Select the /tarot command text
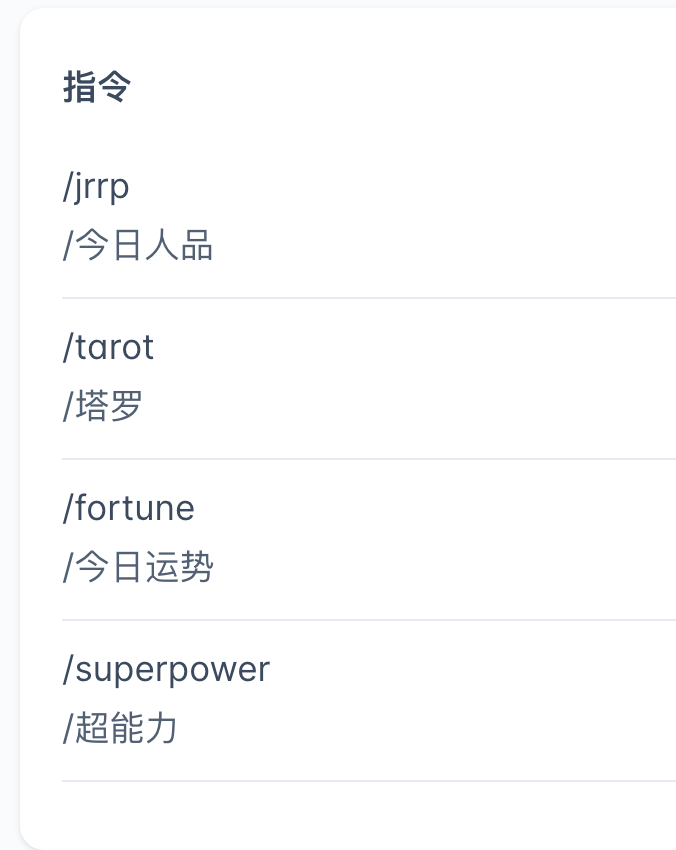This screenshot has height=850, width=676. 108,347
